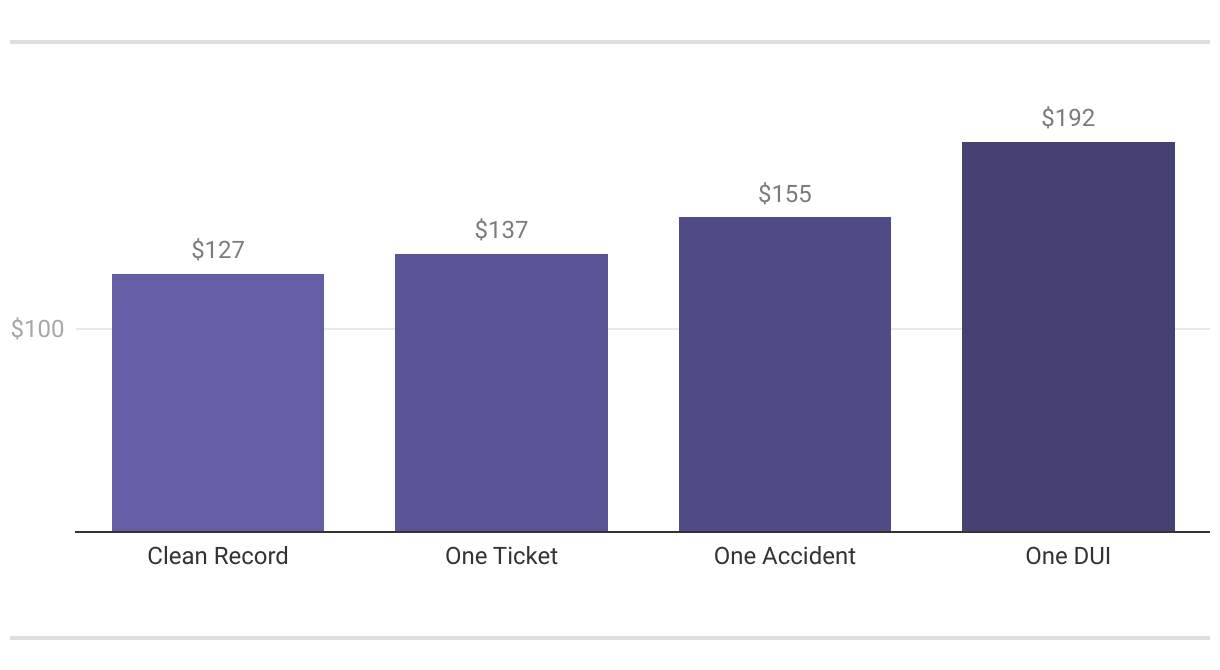Click the bottom horizontal divider line
The image size is (1220, 670).
(x=610, y=637)
